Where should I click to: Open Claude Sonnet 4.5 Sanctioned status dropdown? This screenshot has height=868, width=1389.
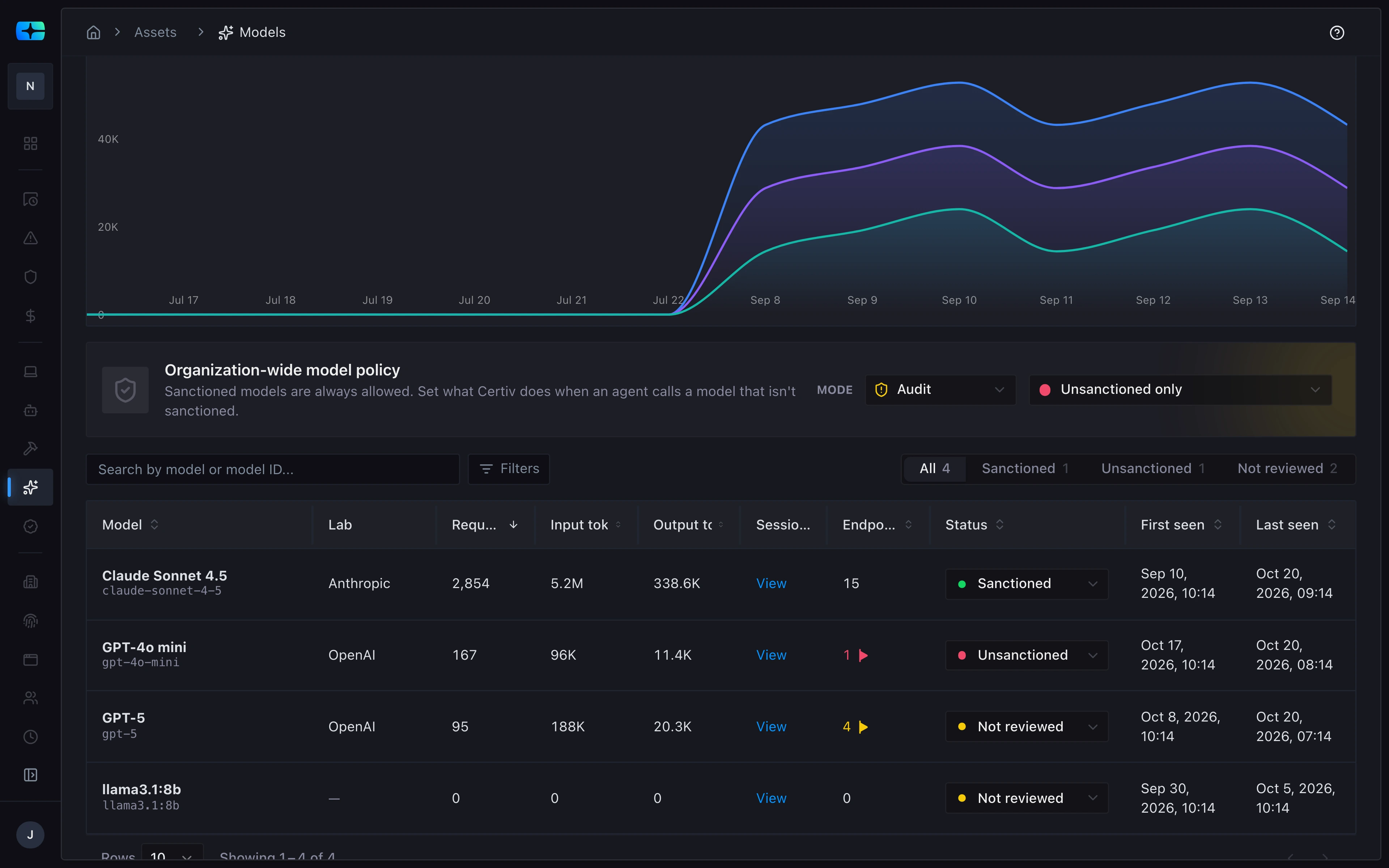pyautogui.click(x=1026, y=584)
